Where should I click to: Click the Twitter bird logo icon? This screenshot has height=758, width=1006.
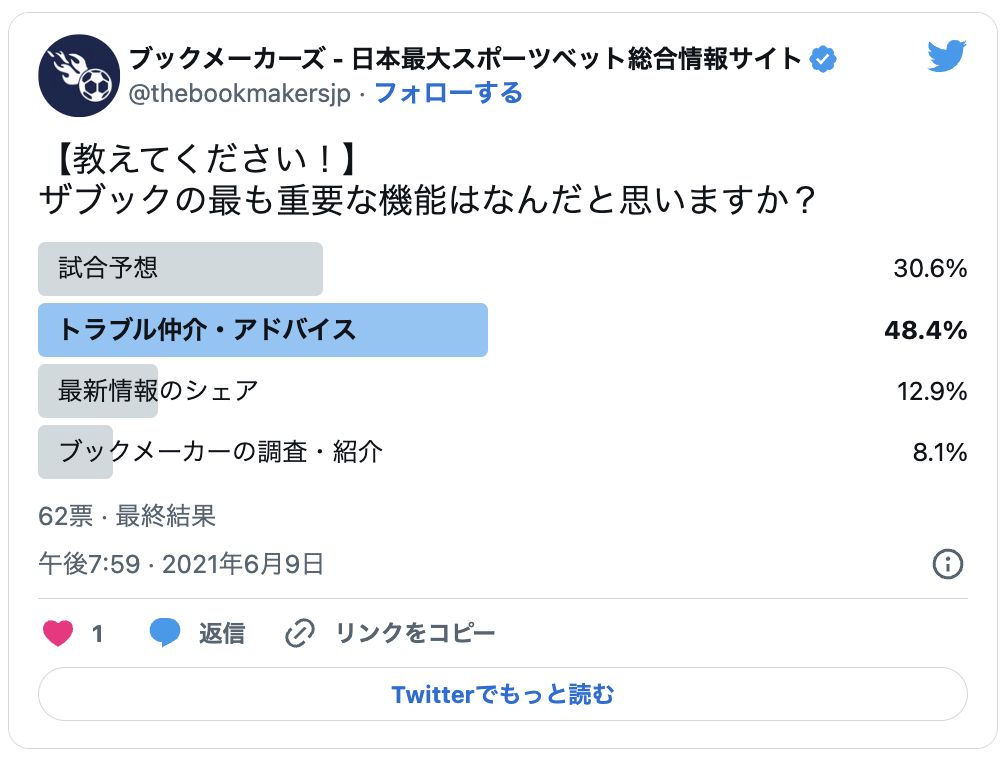point(946,58)
